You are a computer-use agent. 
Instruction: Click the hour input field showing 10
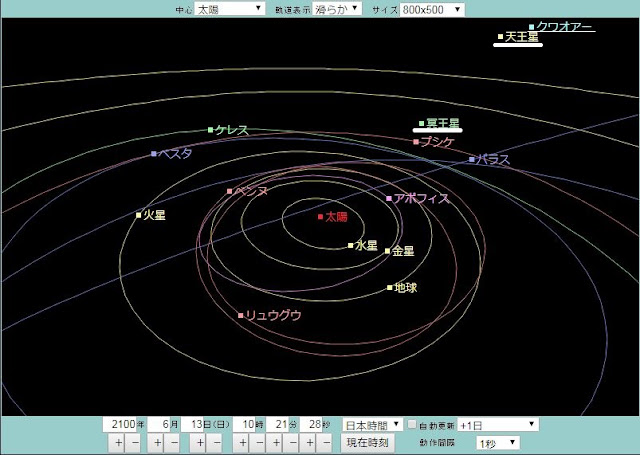coord(244,424)
